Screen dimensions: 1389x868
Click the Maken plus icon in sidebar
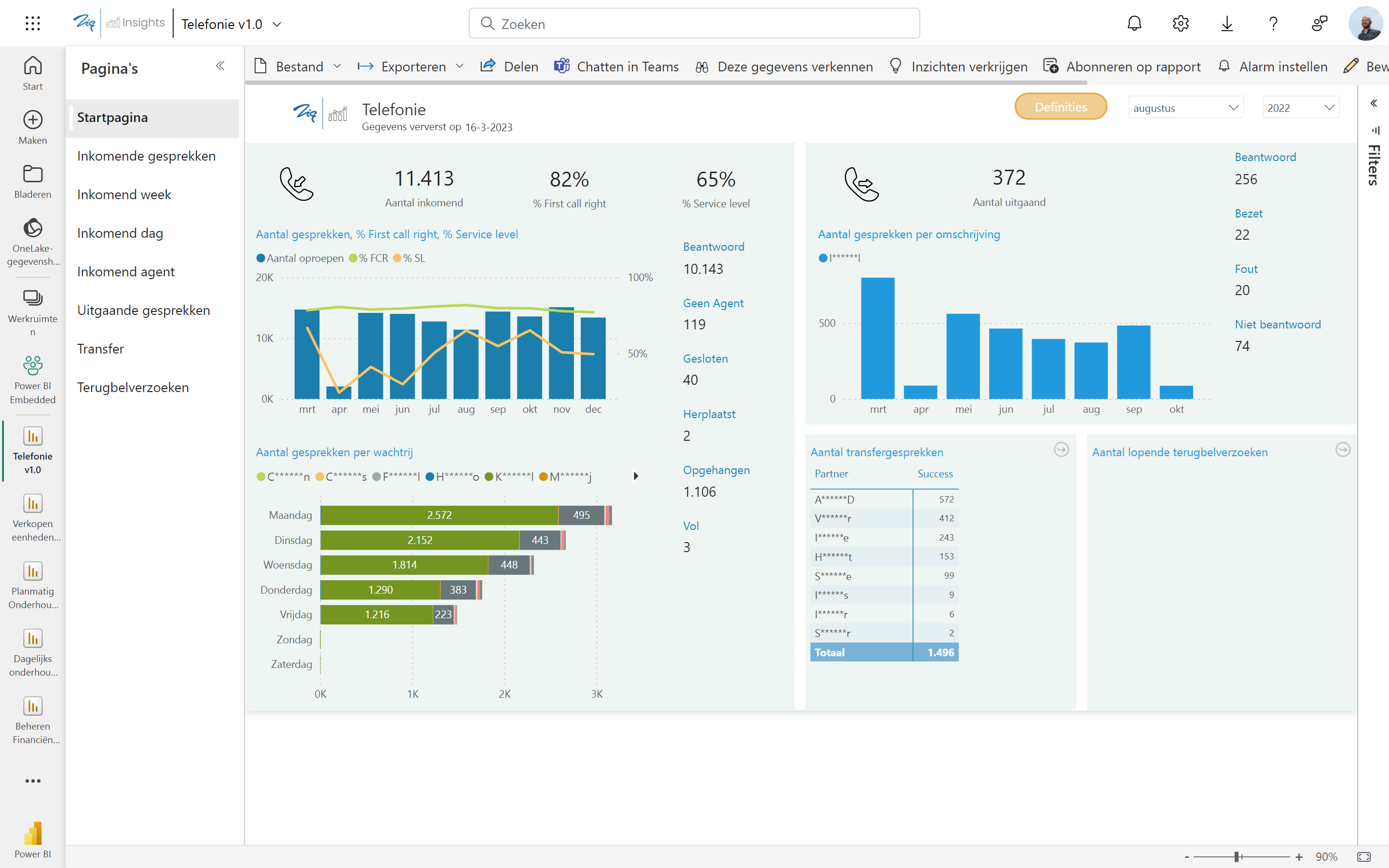(x=33, y=120)
